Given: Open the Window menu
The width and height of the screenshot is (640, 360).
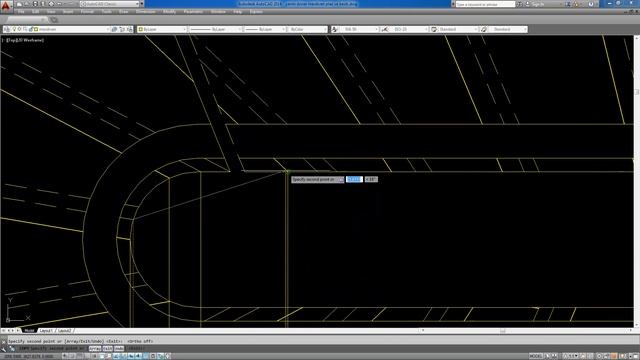Looking at the screenshot, I should click(218, 12).
